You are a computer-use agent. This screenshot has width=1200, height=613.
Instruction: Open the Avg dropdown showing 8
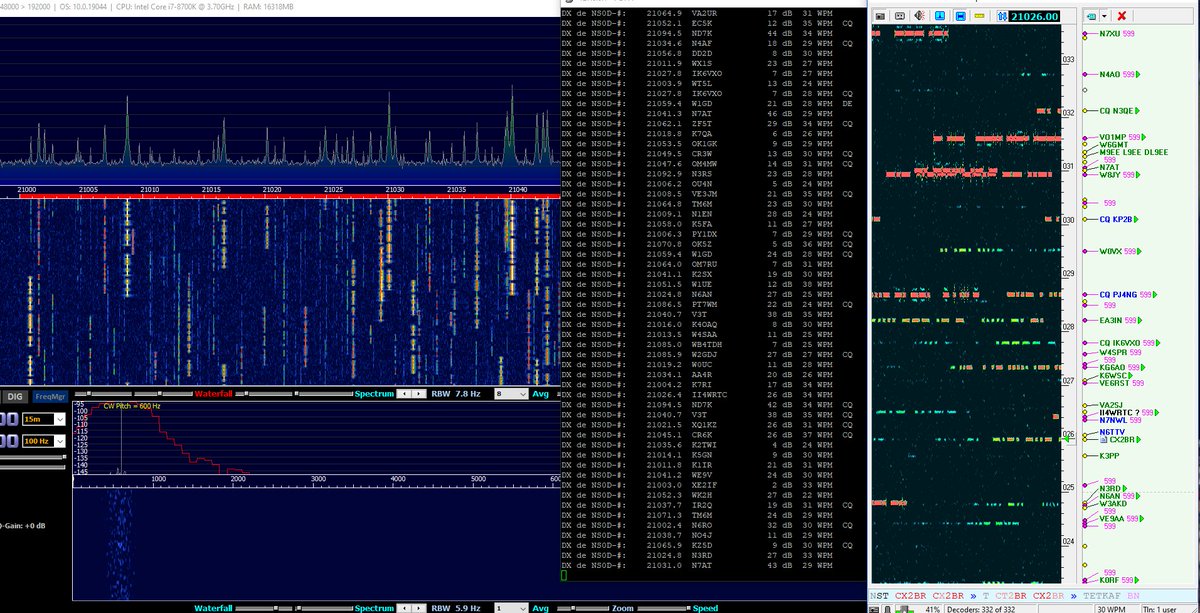click(x=510, y=394)
